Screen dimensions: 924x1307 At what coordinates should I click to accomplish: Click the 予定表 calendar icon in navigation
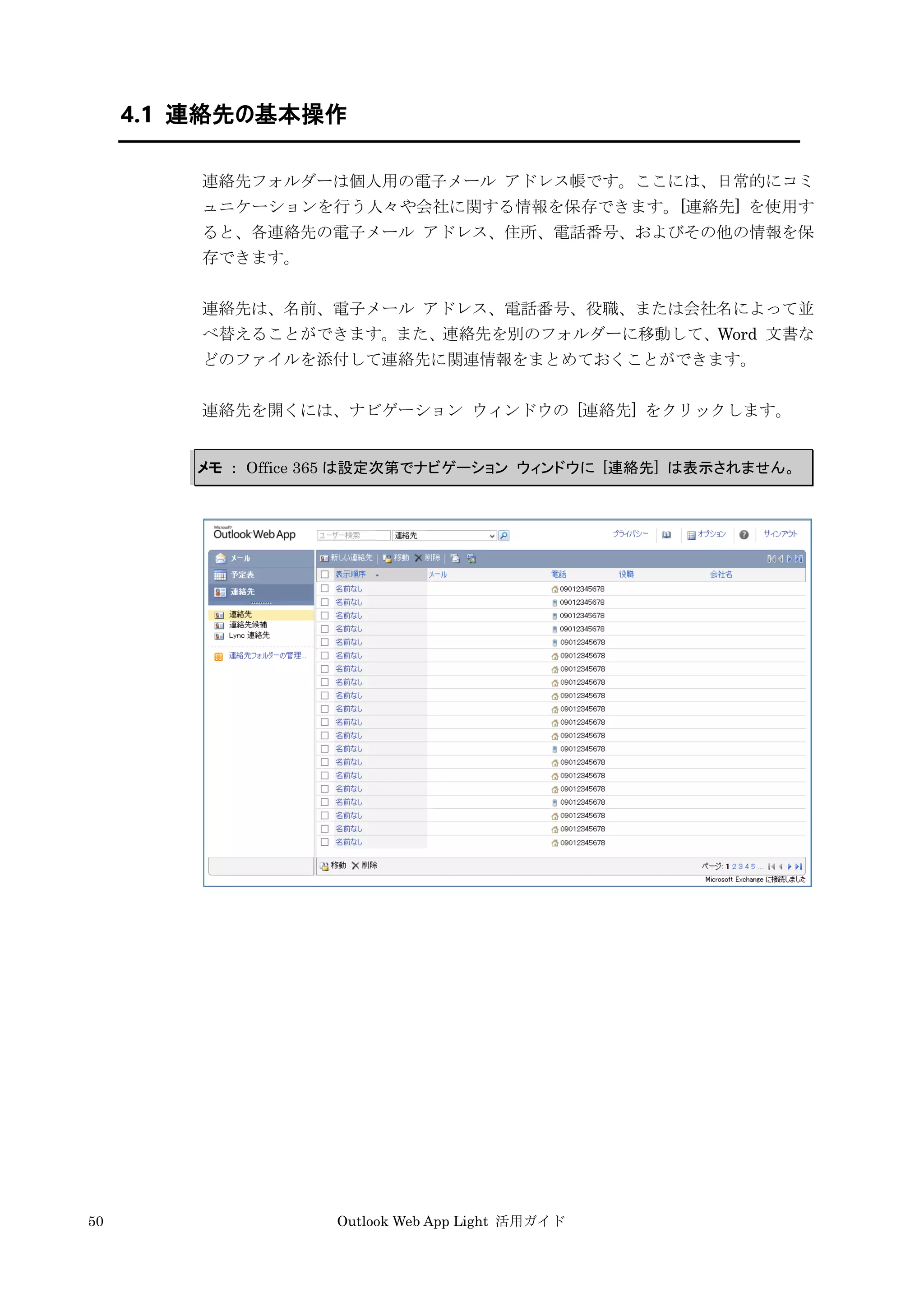point(220,575)
